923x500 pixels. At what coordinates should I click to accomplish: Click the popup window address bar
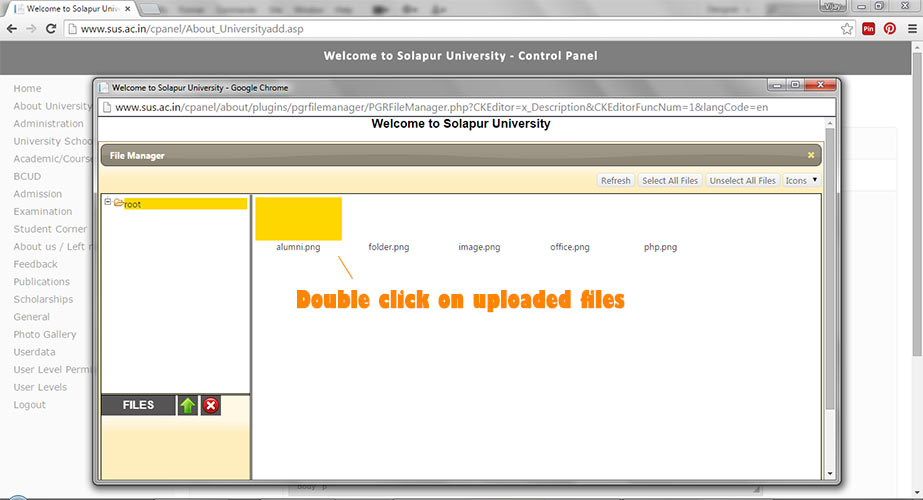[467, 107]
